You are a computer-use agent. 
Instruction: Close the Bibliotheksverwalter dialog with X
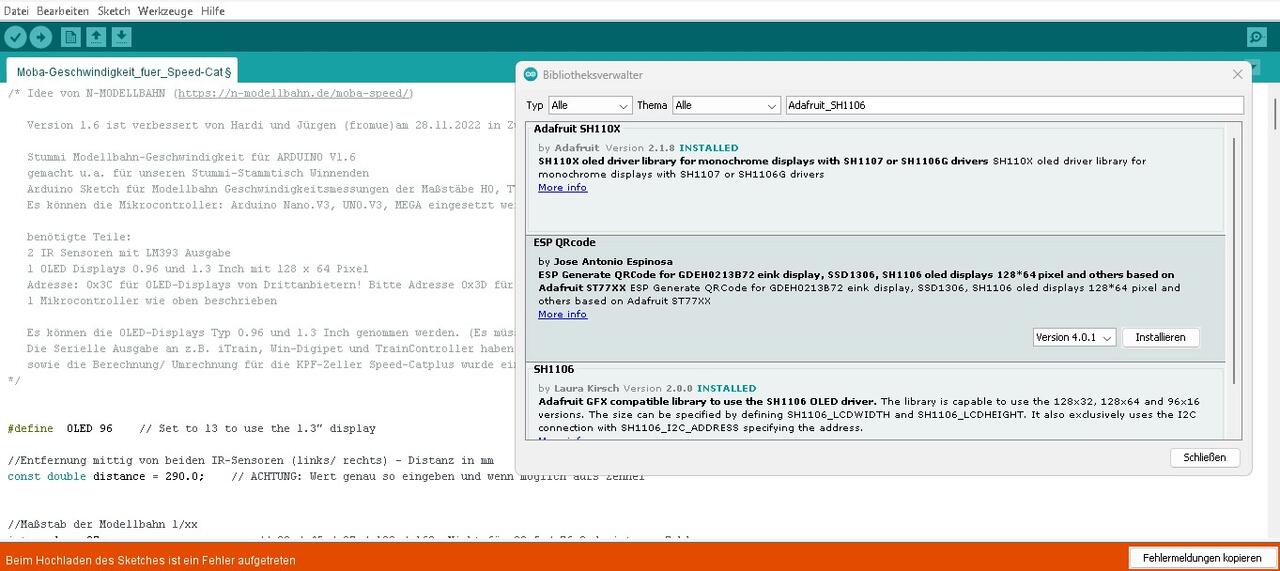[1237, 75]
